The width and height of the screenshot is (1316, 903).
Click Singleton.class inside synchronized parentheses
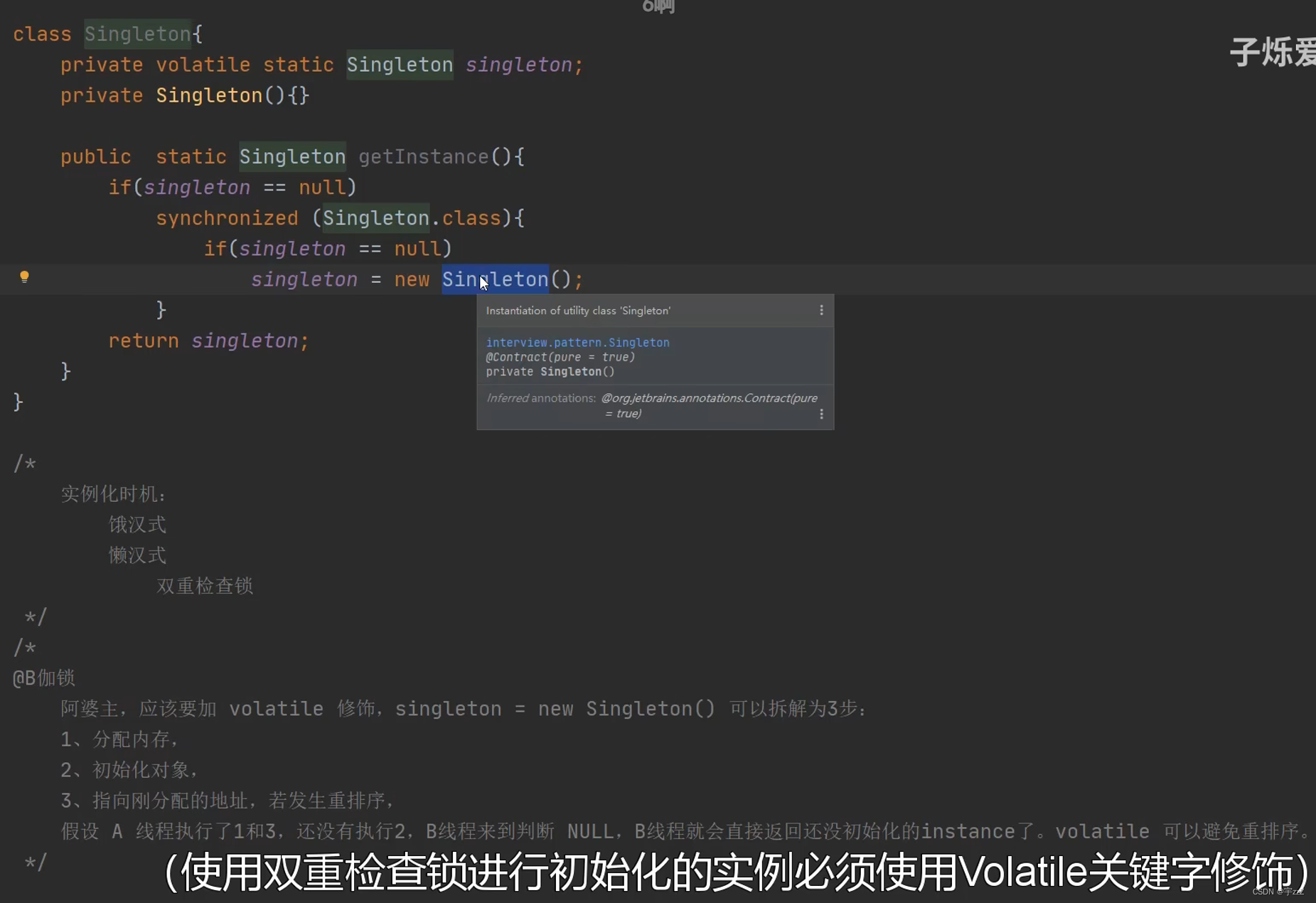click(x=412, y=218)
